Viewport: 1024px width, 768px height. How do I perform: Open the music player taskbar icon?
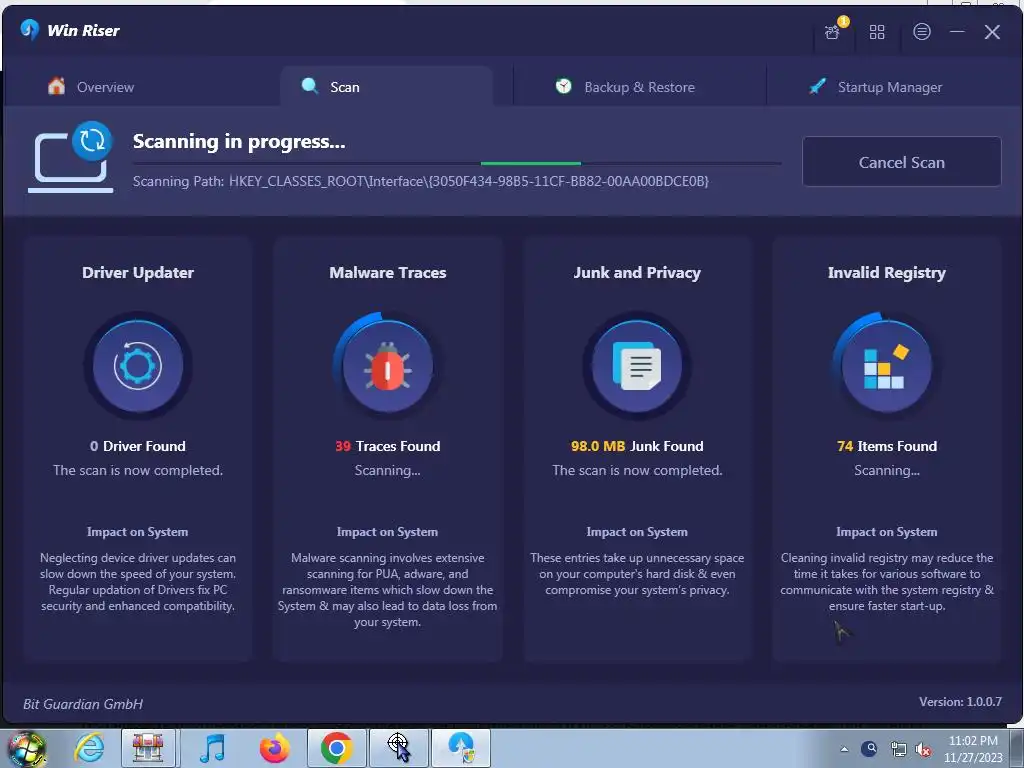[x=212, y=748]
